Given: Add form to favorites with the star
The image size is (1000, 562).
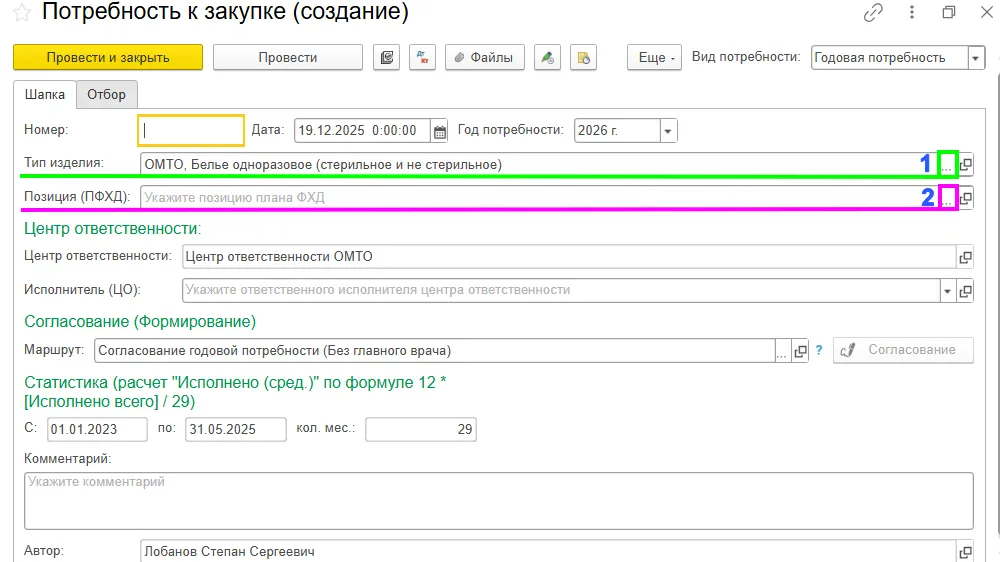Looking at the screenshot, I should (22, 12).
